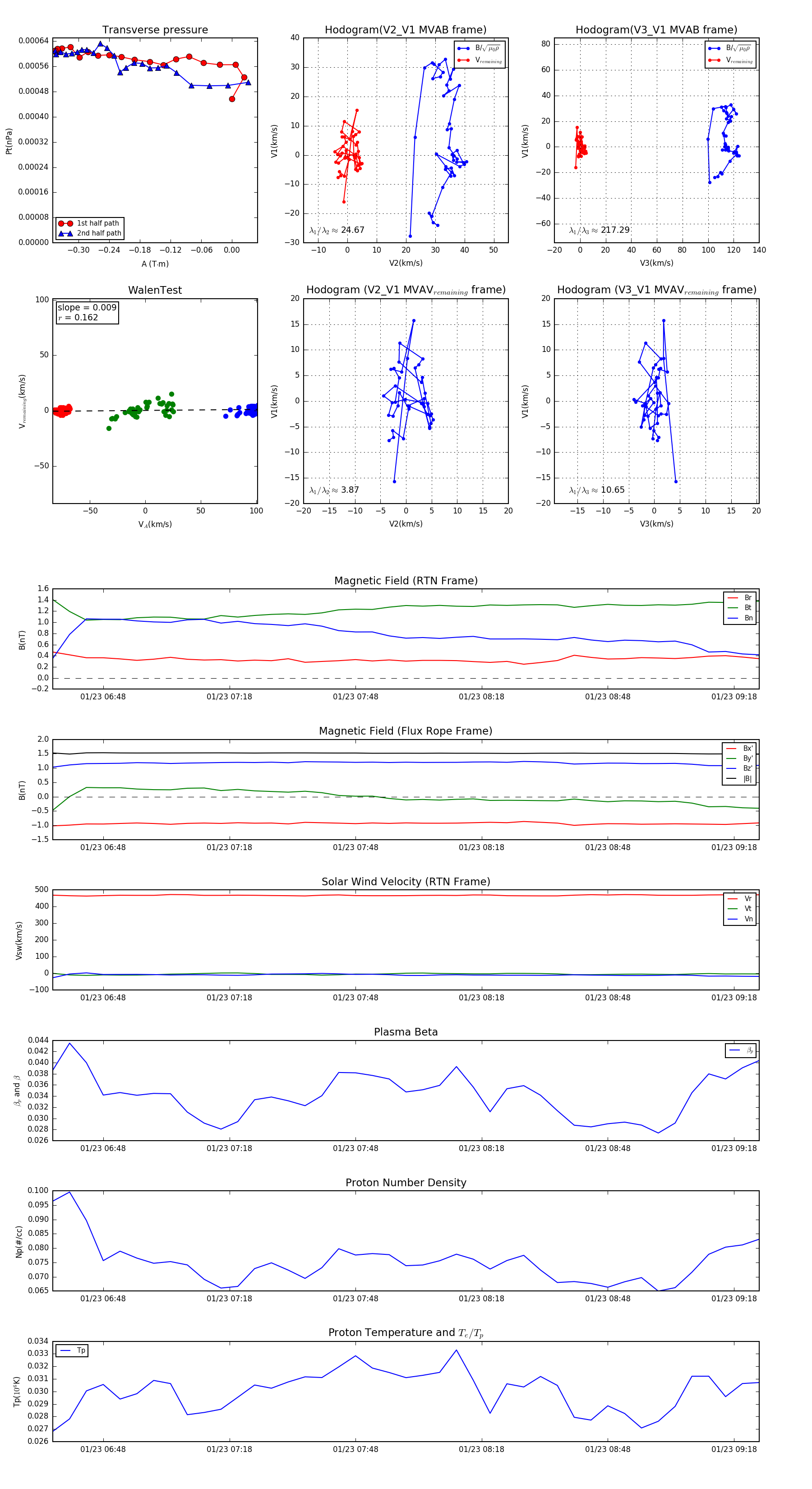Click 'Magnetic Field (RTN Frame)' title

click(406, 581)
